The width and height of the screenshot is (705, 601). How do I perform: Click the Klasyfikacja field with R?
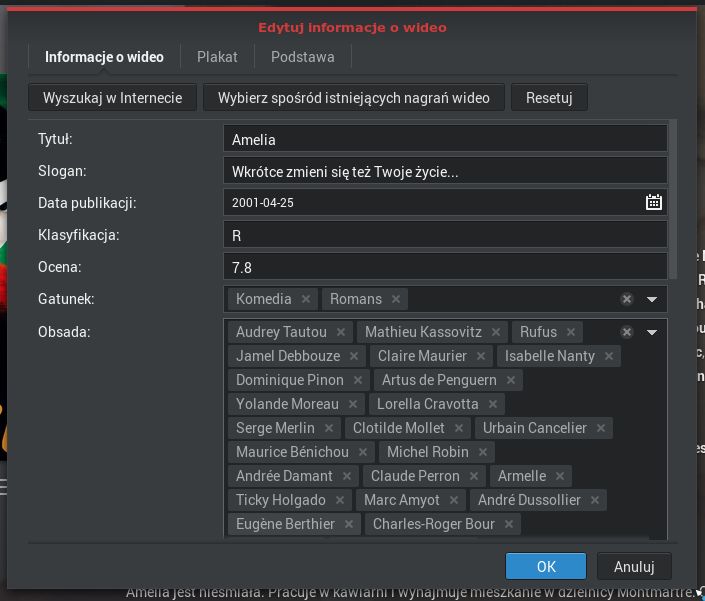445,235
